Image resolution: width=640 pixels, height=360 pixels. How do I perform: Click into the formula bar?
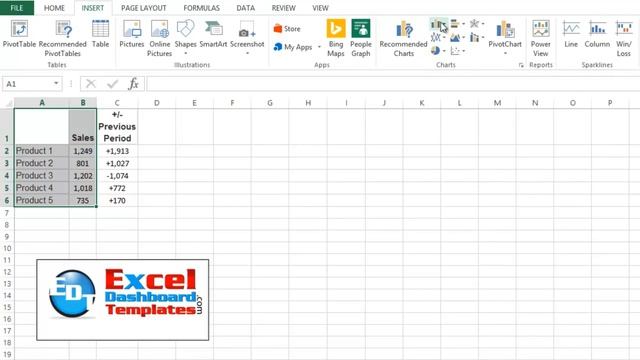(x=393, y=84)
